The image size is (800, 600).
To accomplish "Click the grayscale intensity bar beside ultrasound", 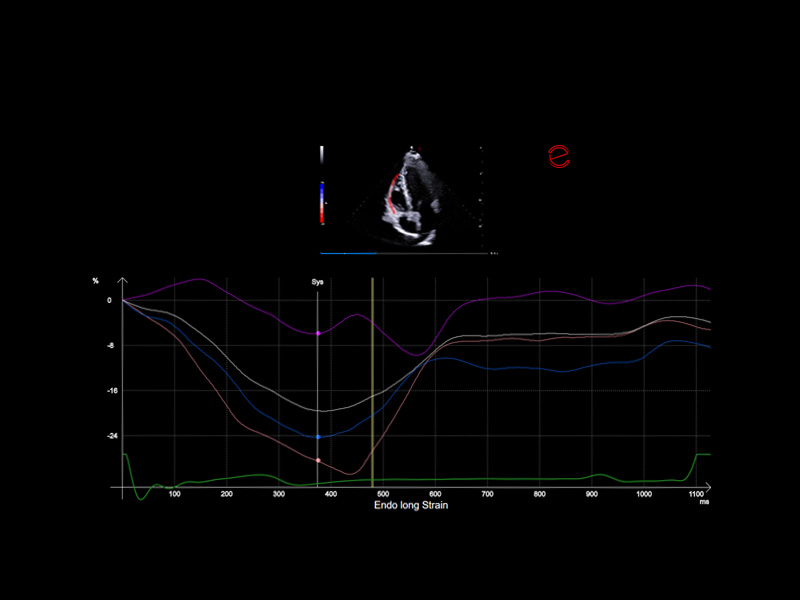I will pyautogui.click(x=321, y=156).
